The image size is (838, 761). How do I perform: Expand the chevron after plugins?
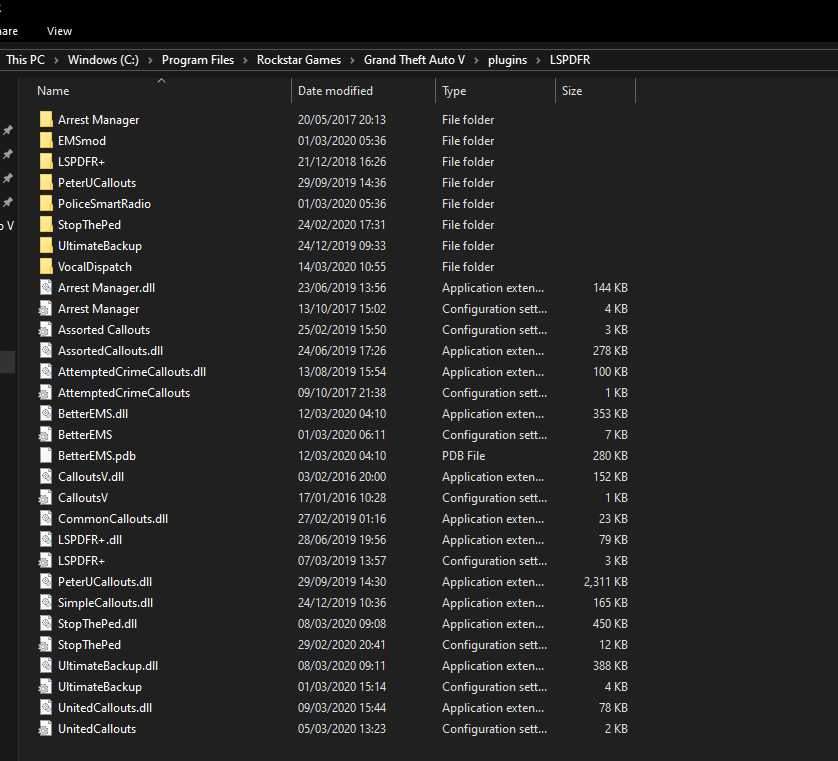point(538,60)
